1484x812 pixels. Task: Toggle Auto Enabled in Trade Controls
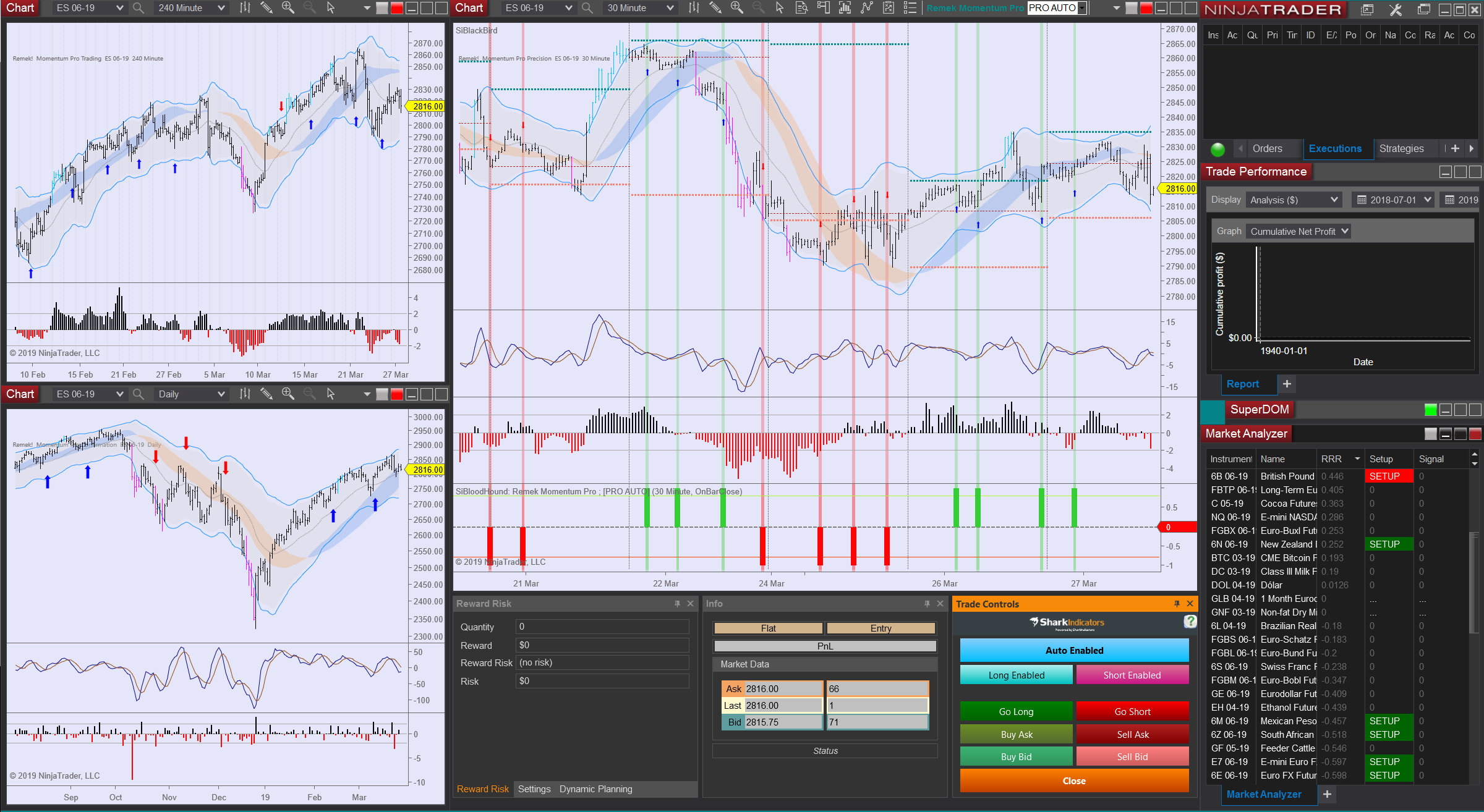[1074, 650]
